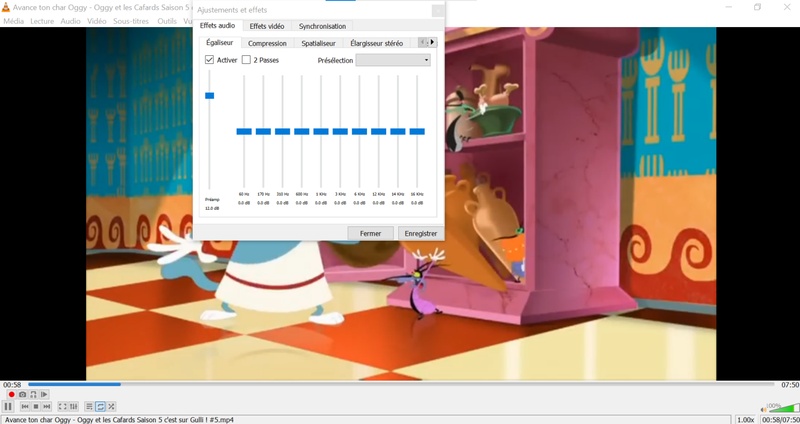Mute audio via the speaker icon
800x424 pixels.
[x=764, y=409]
